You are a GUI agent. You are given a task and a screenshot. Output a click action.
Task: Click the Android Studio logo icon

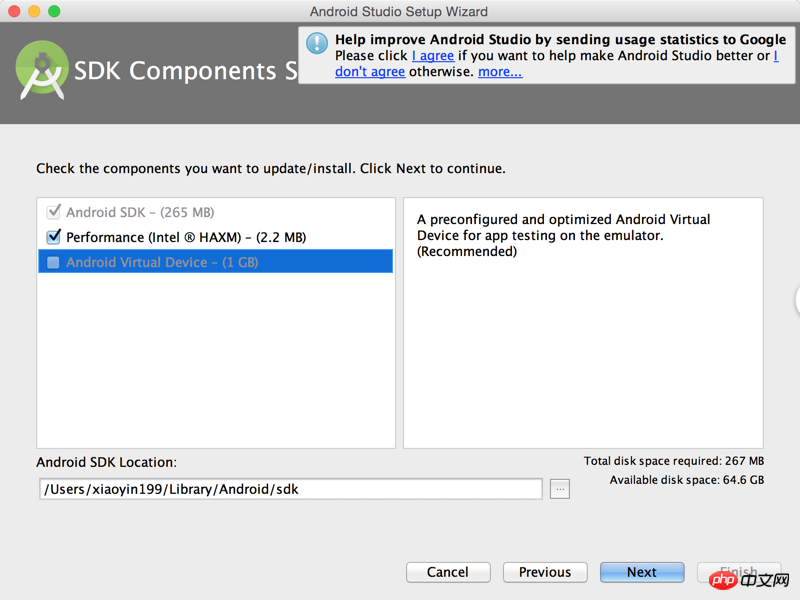[x=42, y=70]
